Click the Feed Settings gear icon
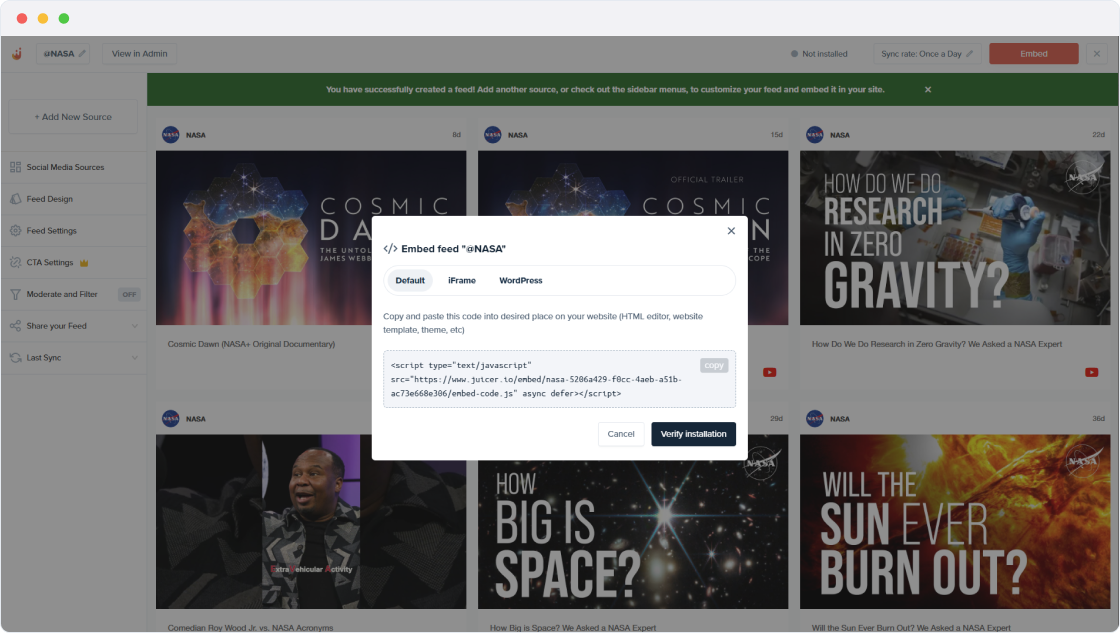Viewport: 1120px width, 633px height. point(16,231)
